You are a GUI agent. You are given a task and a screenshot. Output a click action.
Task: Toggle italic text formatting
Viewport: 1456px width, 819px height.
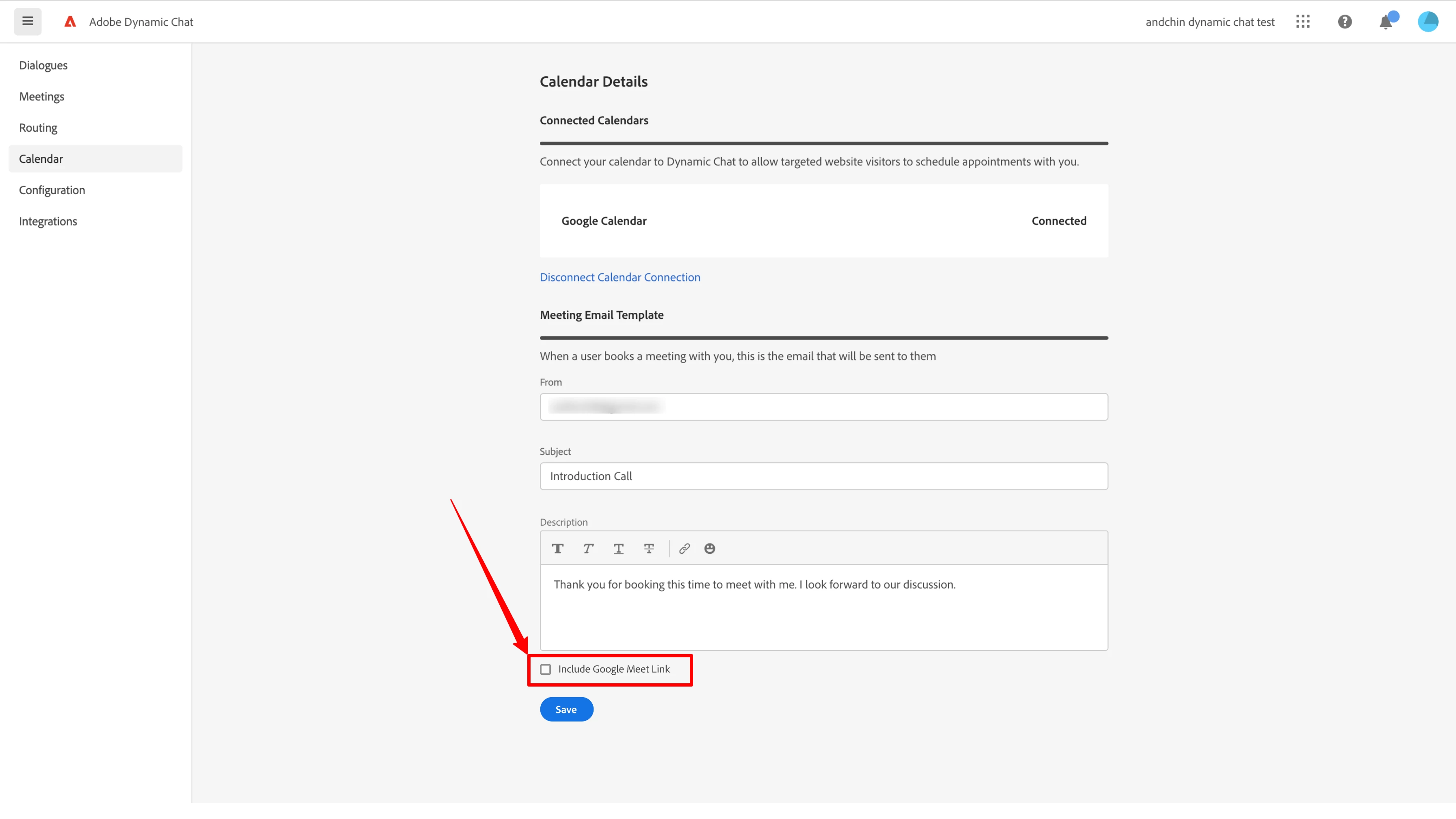point(588,548)
